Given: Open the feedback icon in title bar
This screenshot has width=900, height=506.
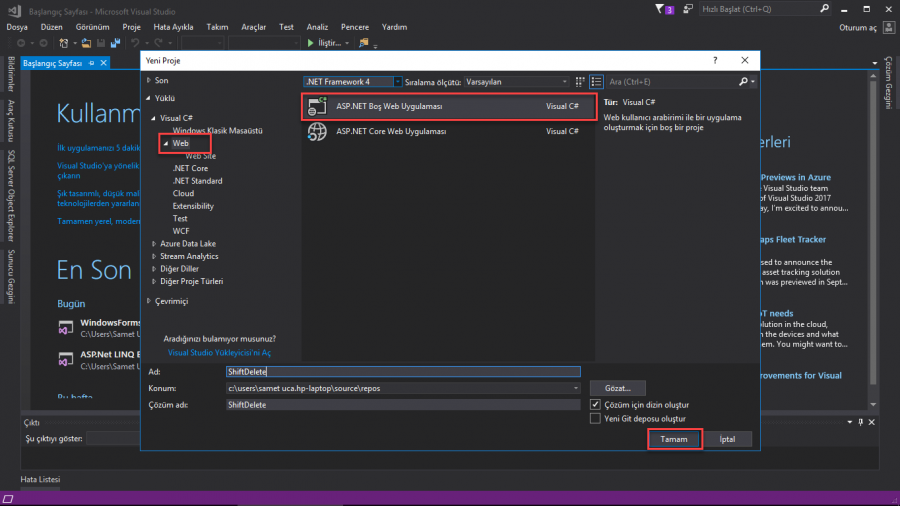Looking at the screenshot, I should [x=688, y=9].
